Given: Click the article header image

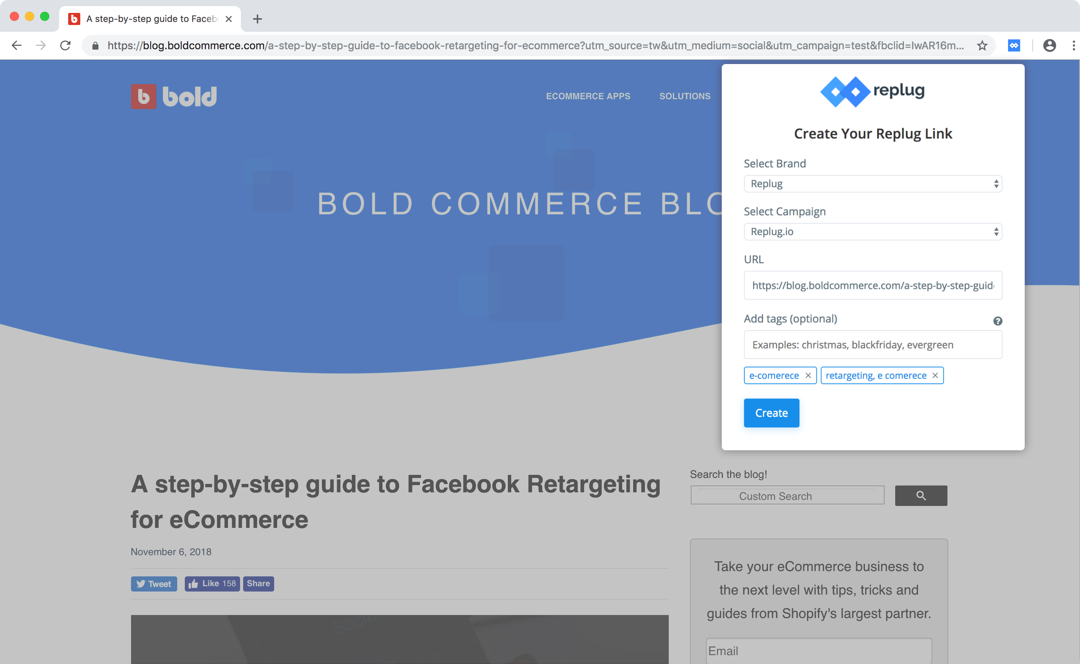Looking at the screenshot, I should click(x=399, y=639).
